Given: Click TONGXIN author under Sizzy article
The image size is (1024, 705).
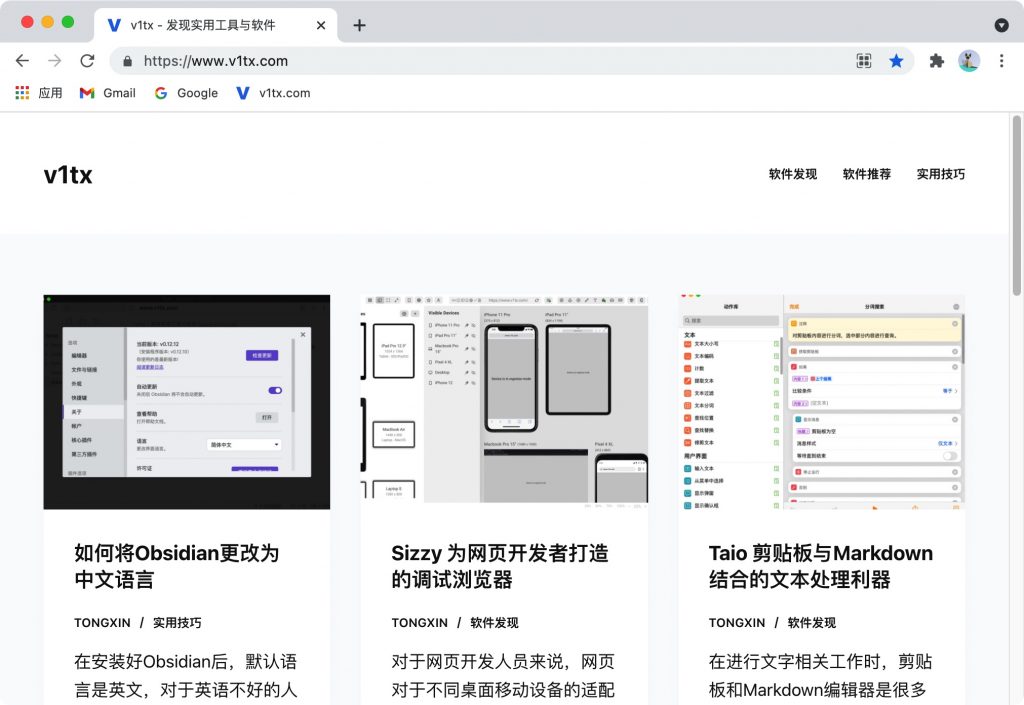Looking at the screenshot, I should (x=419, y=623).
